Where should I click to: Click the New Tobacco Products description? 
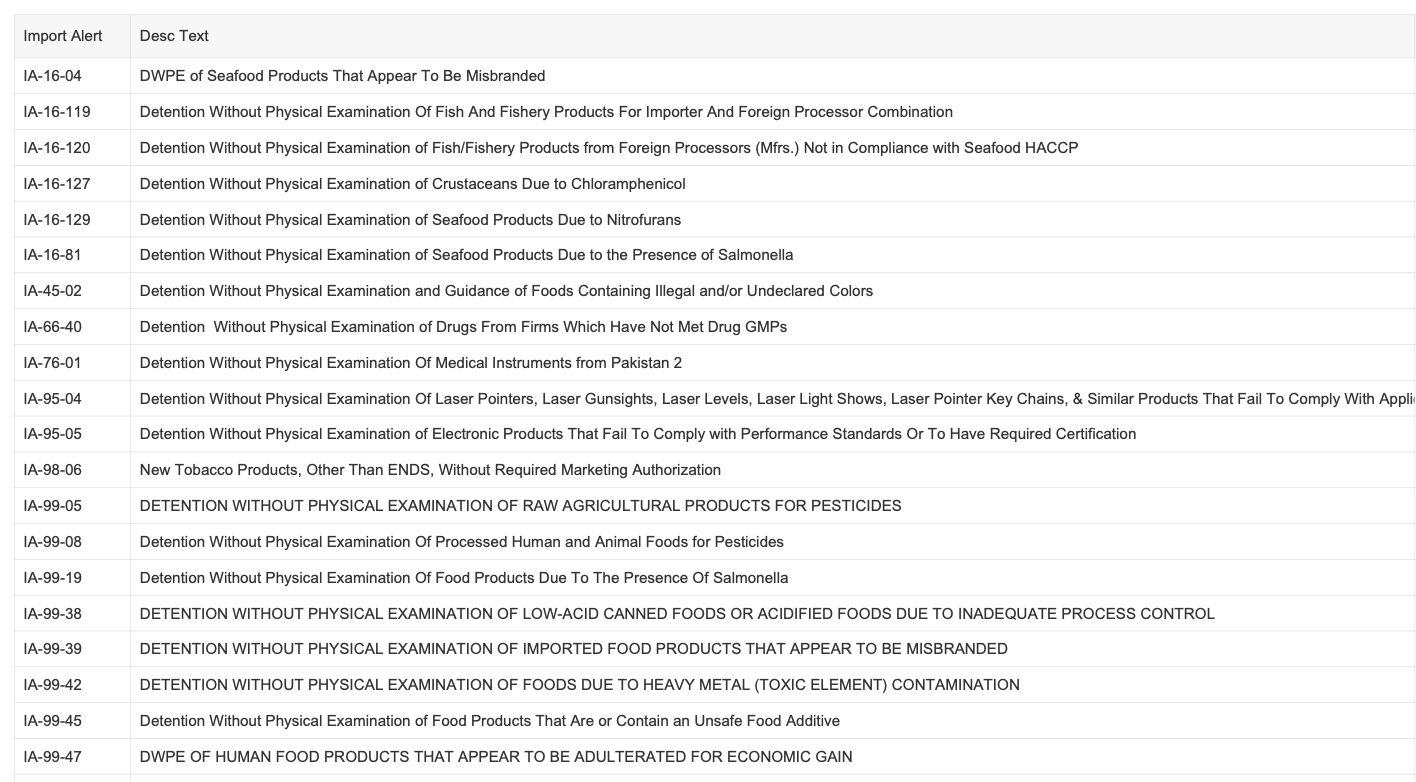(430, 470)
